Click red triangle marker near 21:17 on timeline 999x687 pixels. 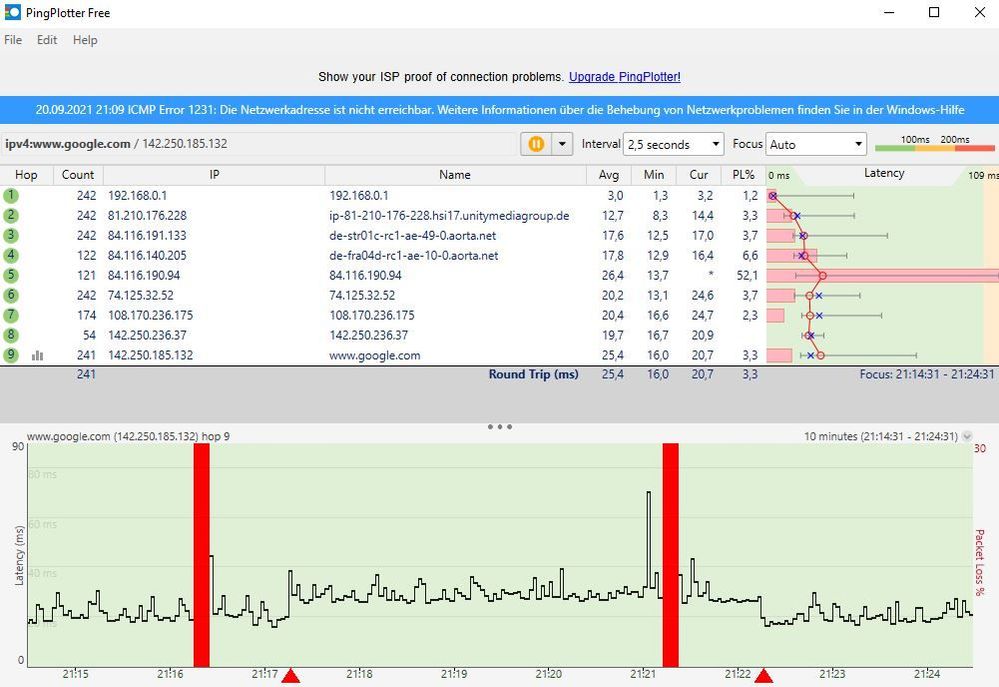click(x=291, y=676)
